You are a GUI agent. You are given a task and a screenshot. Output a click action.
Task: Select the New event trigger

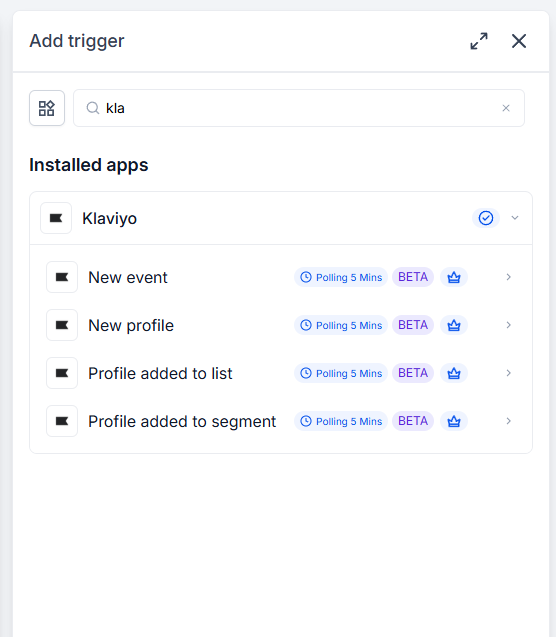tap(281, 277)
